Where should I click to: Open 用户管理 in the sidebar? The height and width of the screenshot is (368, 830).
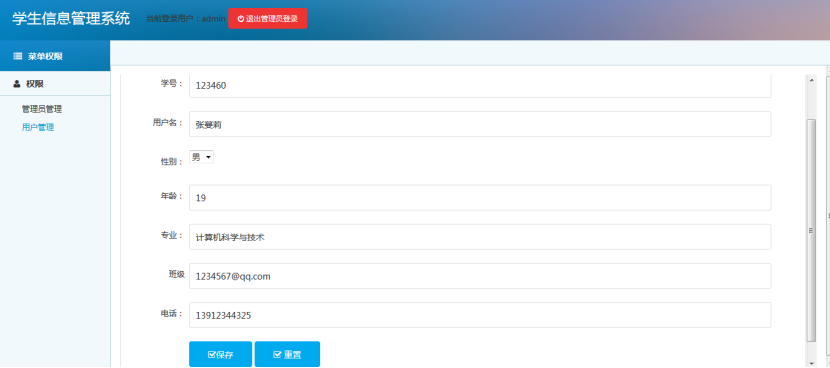point(38,127)
